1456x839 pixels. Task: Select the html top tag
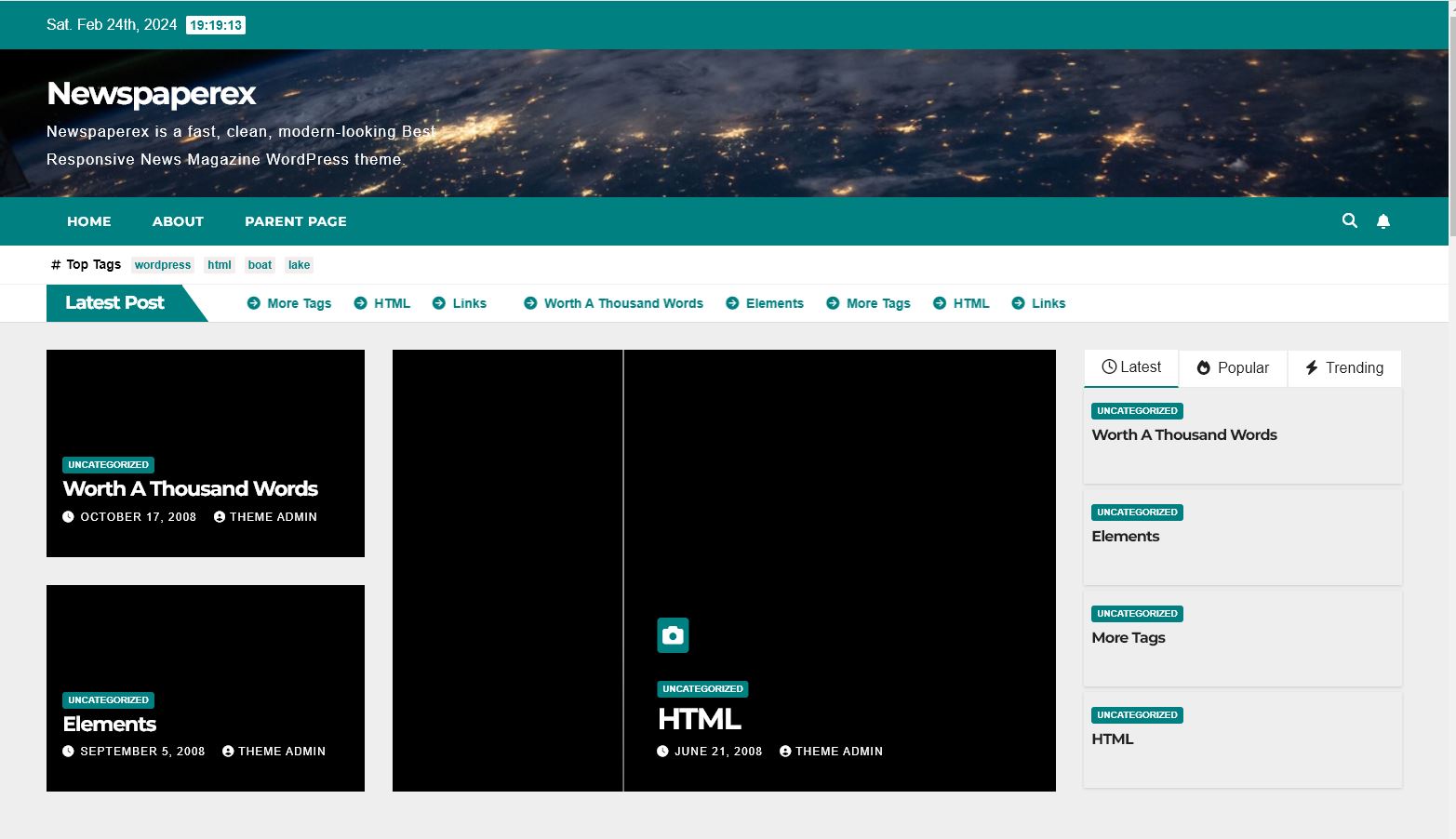pyautogui.click(x=220, y=265)
